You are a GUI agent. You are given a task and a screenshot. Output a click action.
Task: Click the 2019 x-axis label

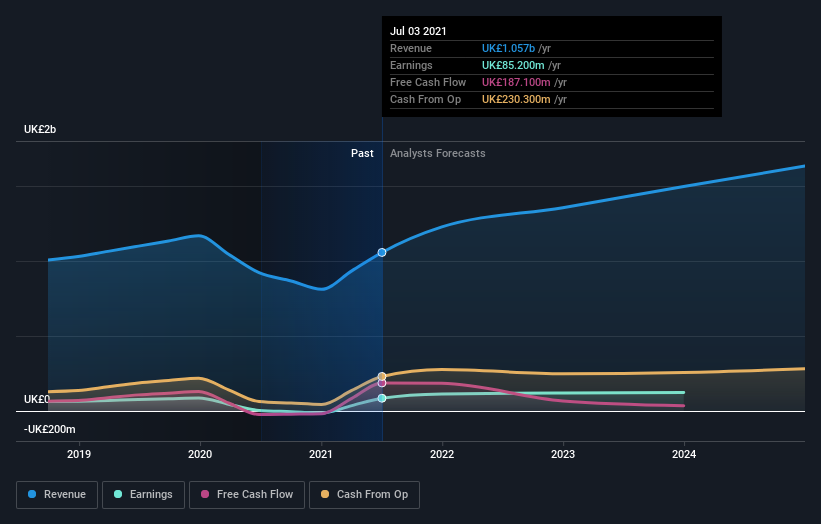[79, 454]
